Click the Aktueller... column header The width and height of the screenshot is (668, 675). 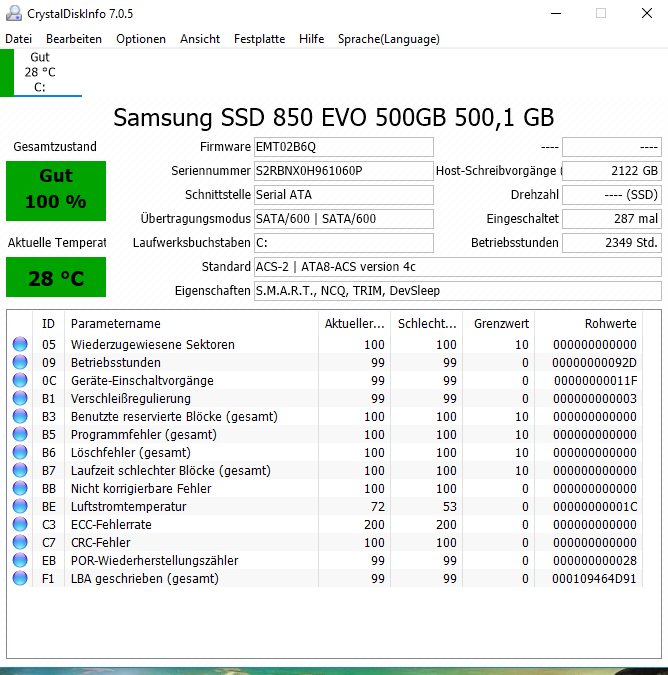pyautogui.click(x=355, y=323)
